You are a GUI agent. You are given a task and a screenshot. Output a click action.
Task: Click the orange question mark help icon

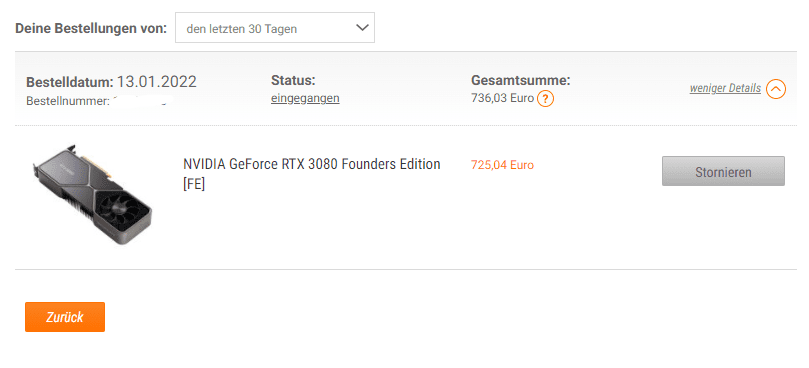545,99
